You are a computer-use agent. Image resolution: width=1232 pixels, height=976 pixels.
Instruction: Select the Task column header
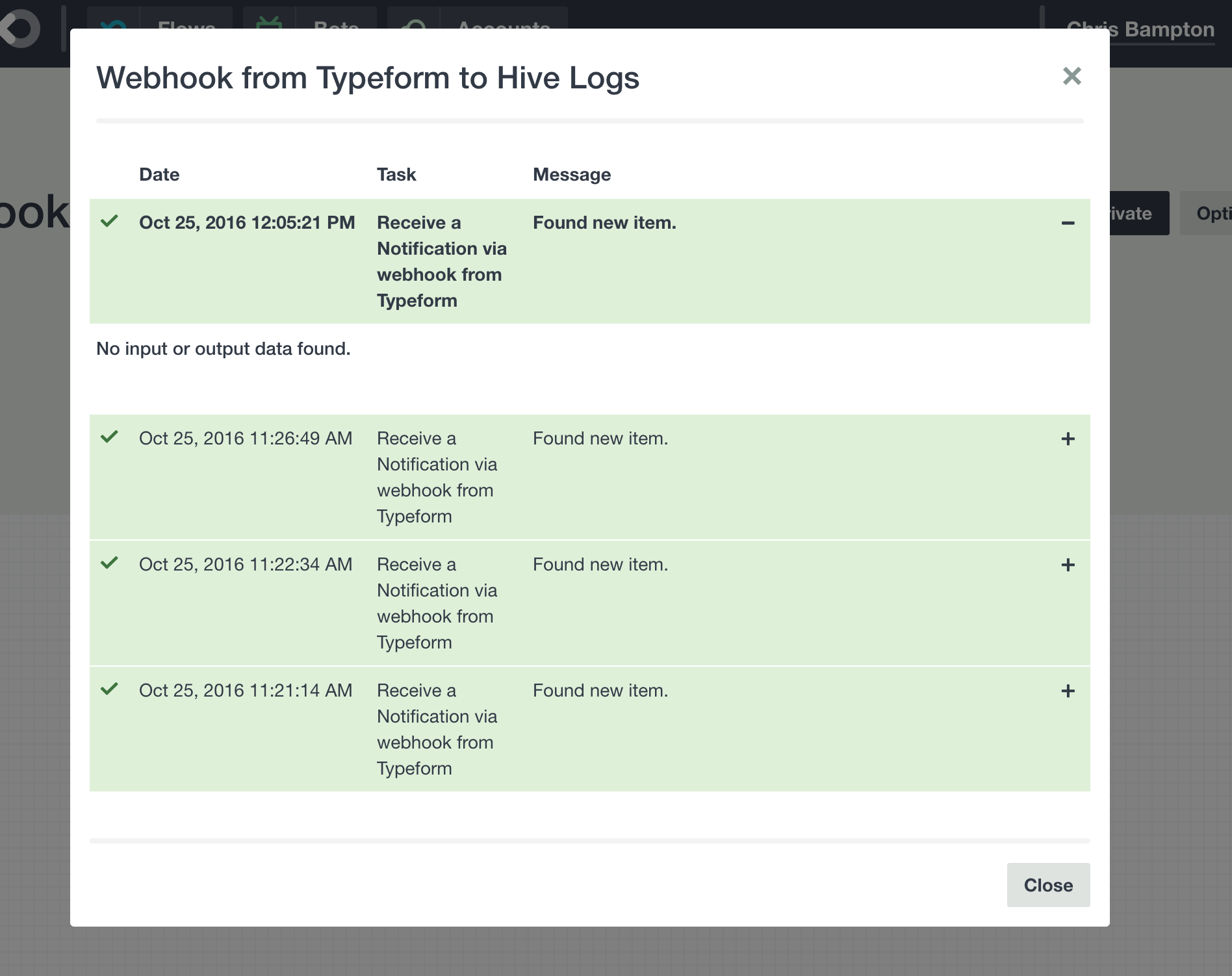396,175
